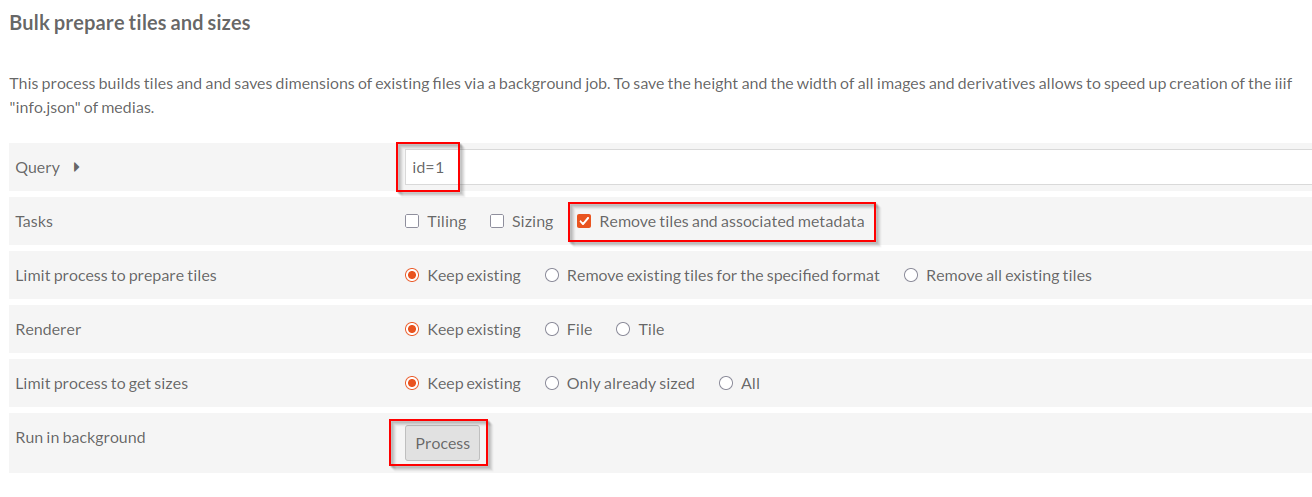Select Keep existing for get sizes limit
This screenshot has height=497, width=1312.
(412, 384)
